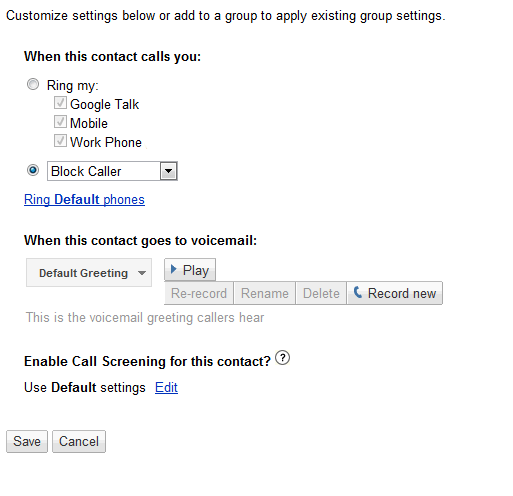Save the contact settings
Image resolution: width=513 pixels, height=496 pixels.
tap(27, 441)
